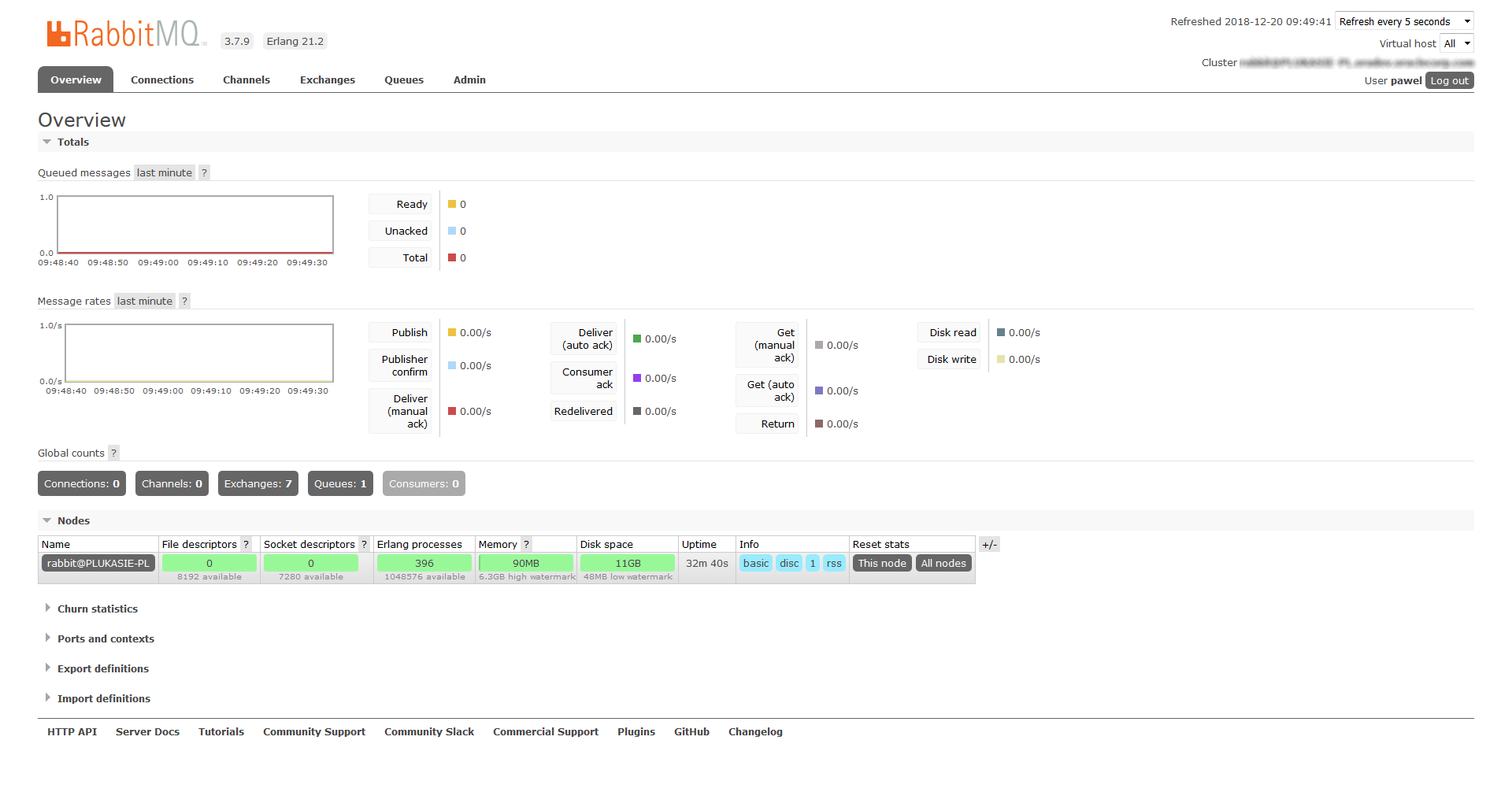Click the Publish rate yellow swatch

tap(452, 332)
